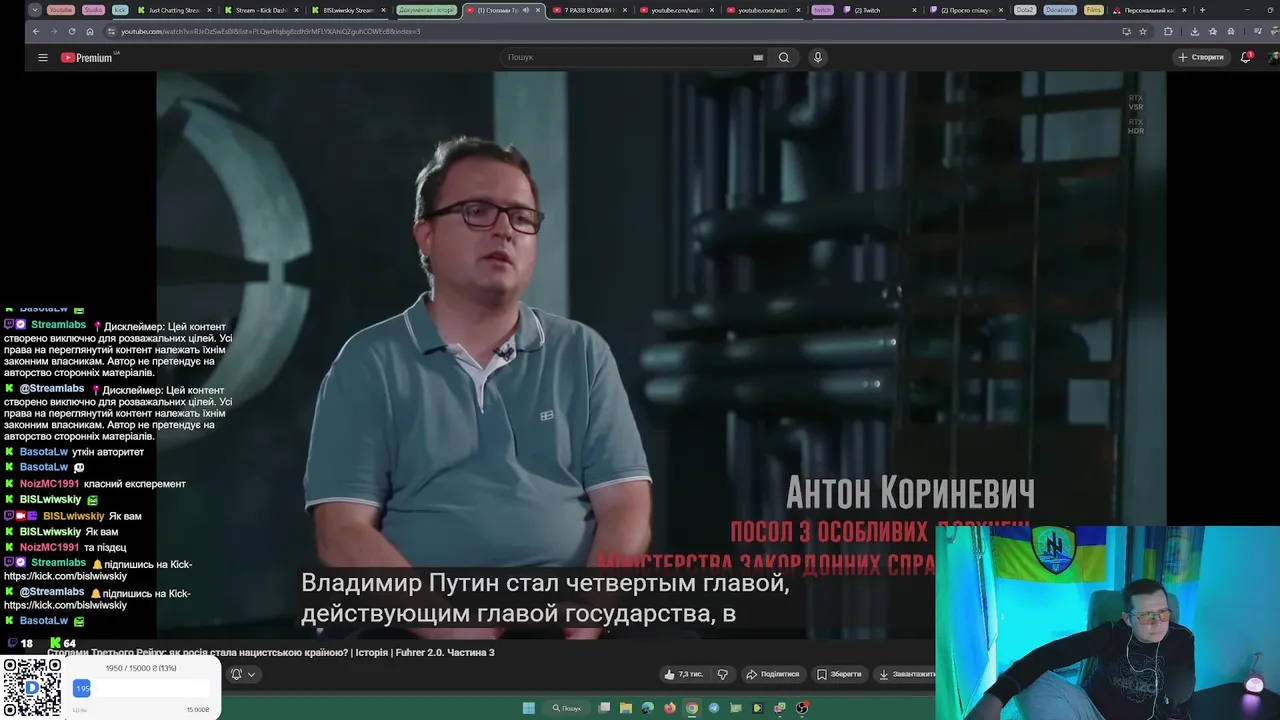The image size is (1280, 720).
Task: Reload the page
Action: click(71, 31)
